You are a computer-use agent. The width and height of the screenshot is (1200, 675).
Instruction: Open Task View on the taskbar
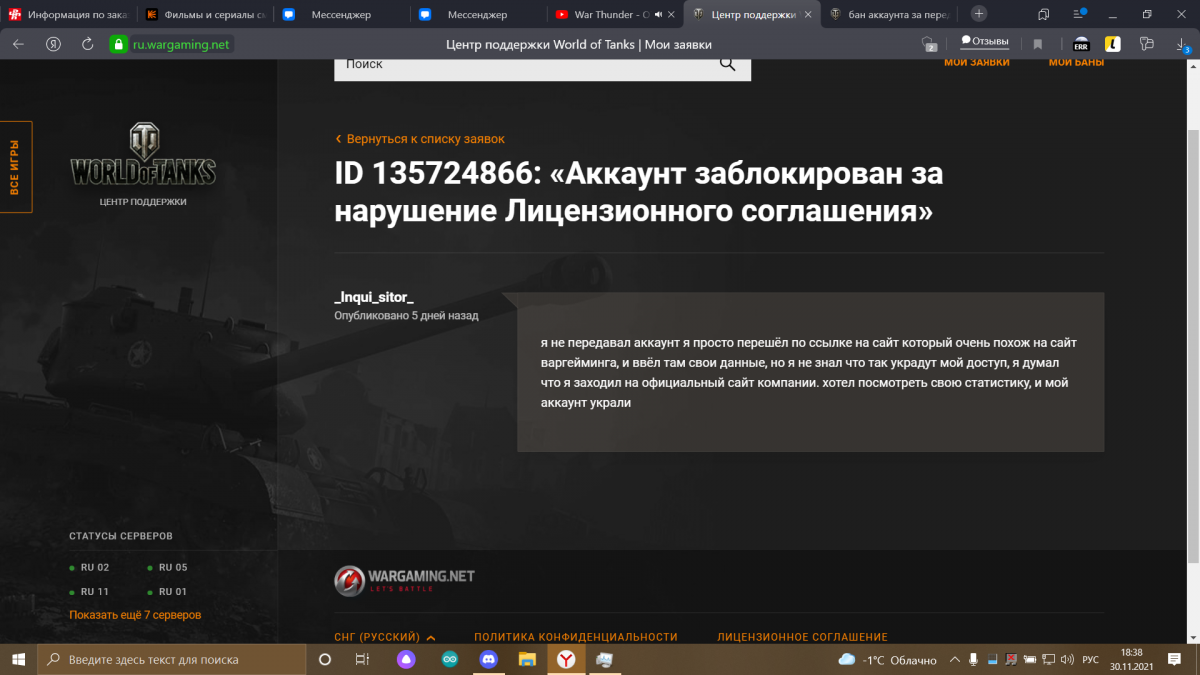pos(363,660)
